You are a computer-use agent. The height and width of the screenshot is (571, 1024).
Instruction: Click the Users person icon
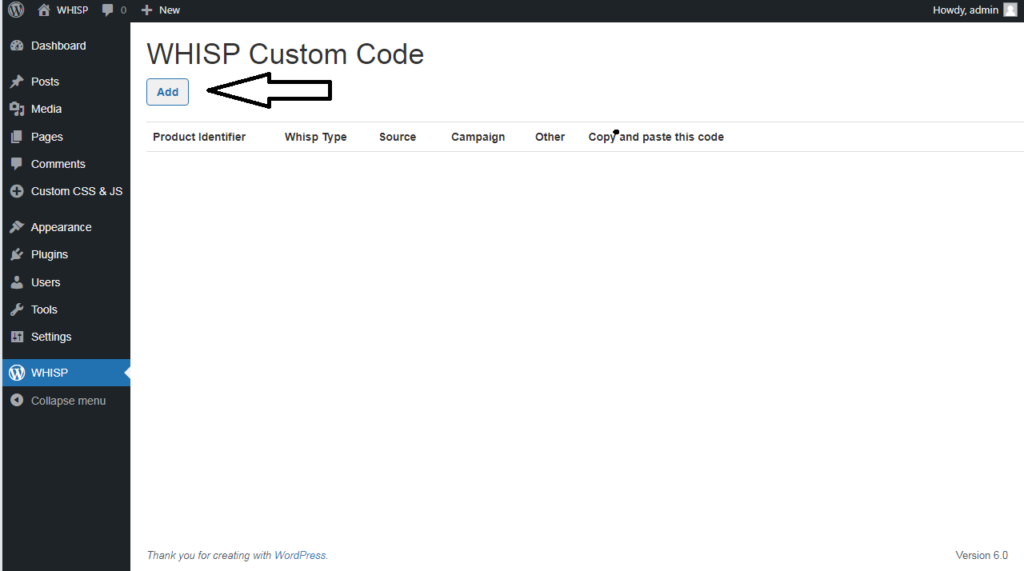(x=17, y=282)
